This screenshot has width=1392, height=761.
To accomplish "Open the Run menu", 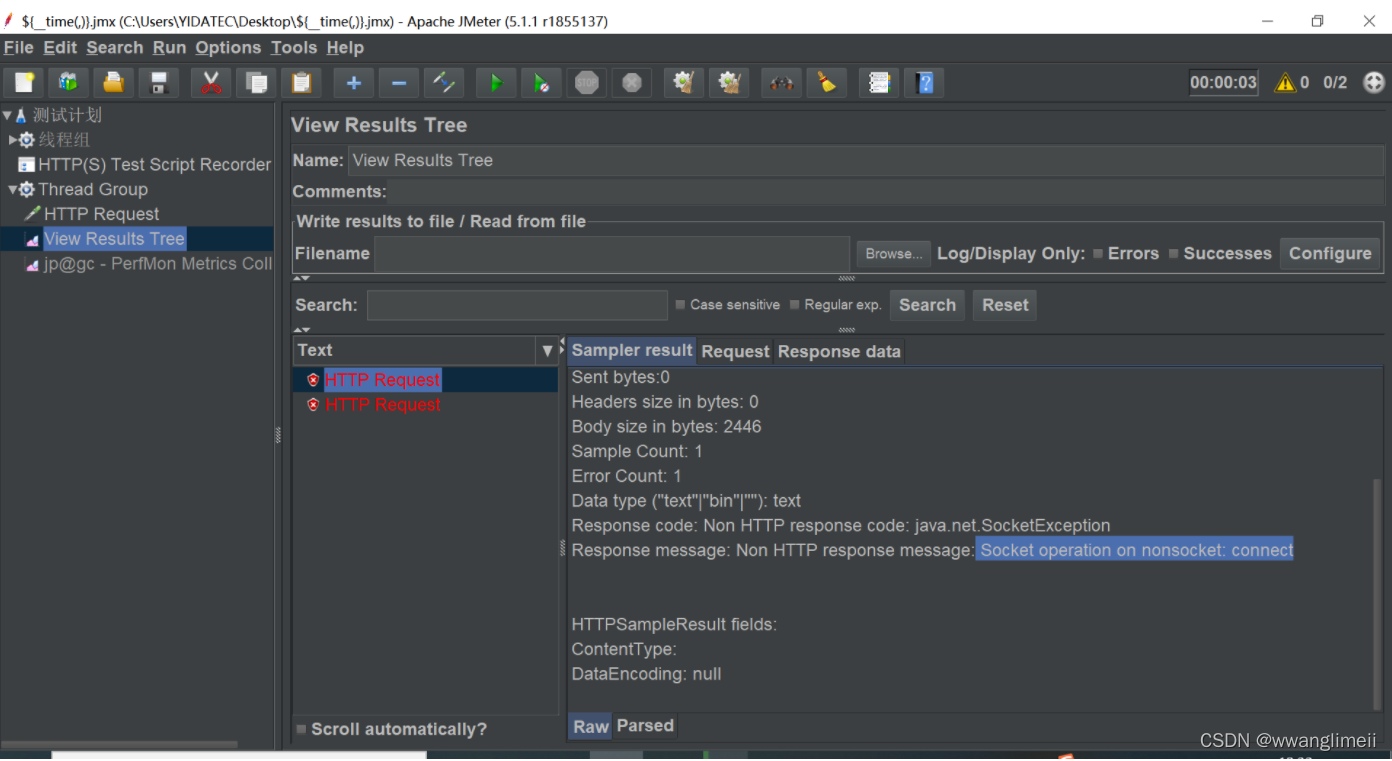I will pos(169,48).
